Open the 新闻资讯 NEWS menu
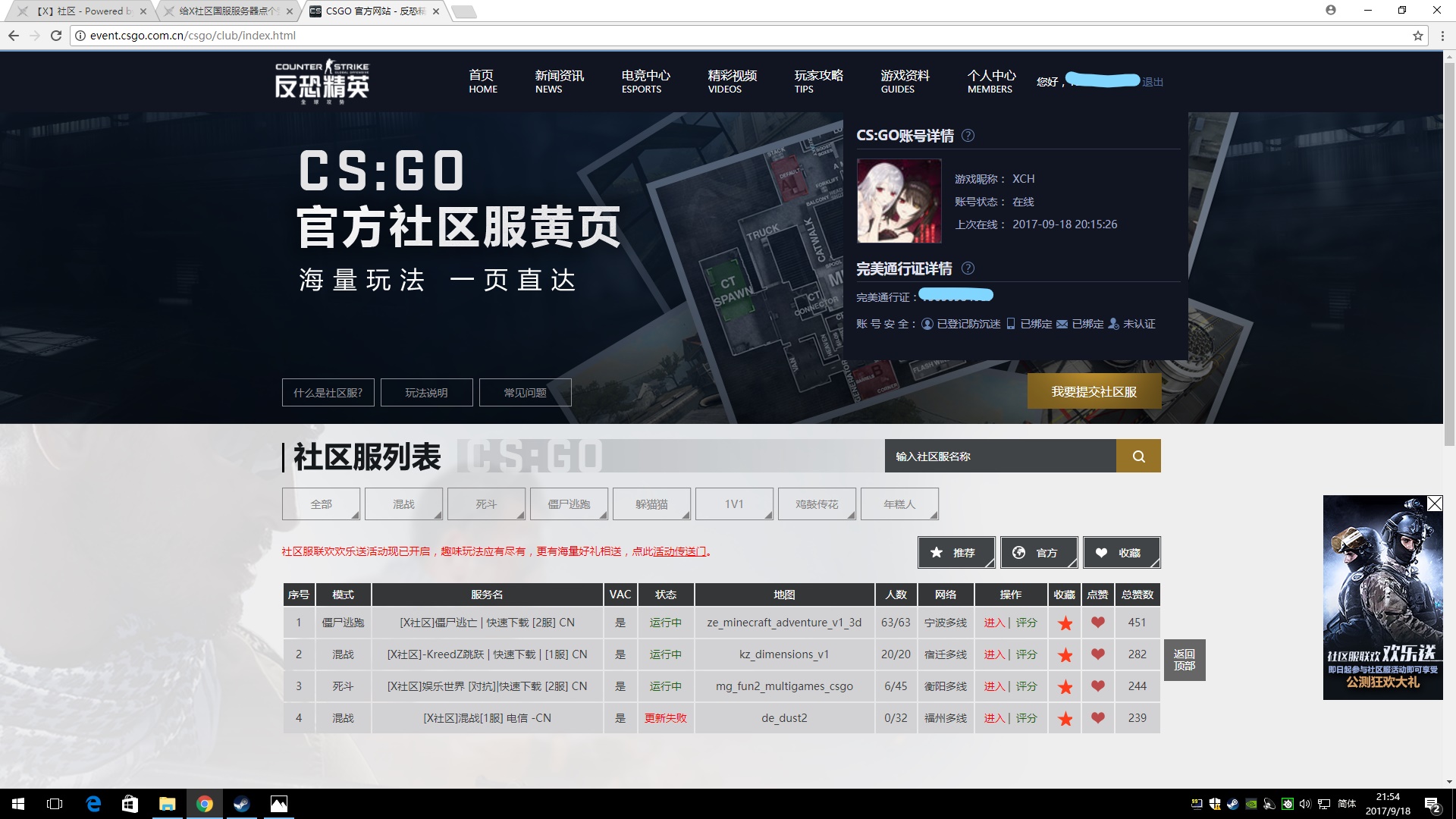This screenshot has height=819, width=1456. coord(558,81)
